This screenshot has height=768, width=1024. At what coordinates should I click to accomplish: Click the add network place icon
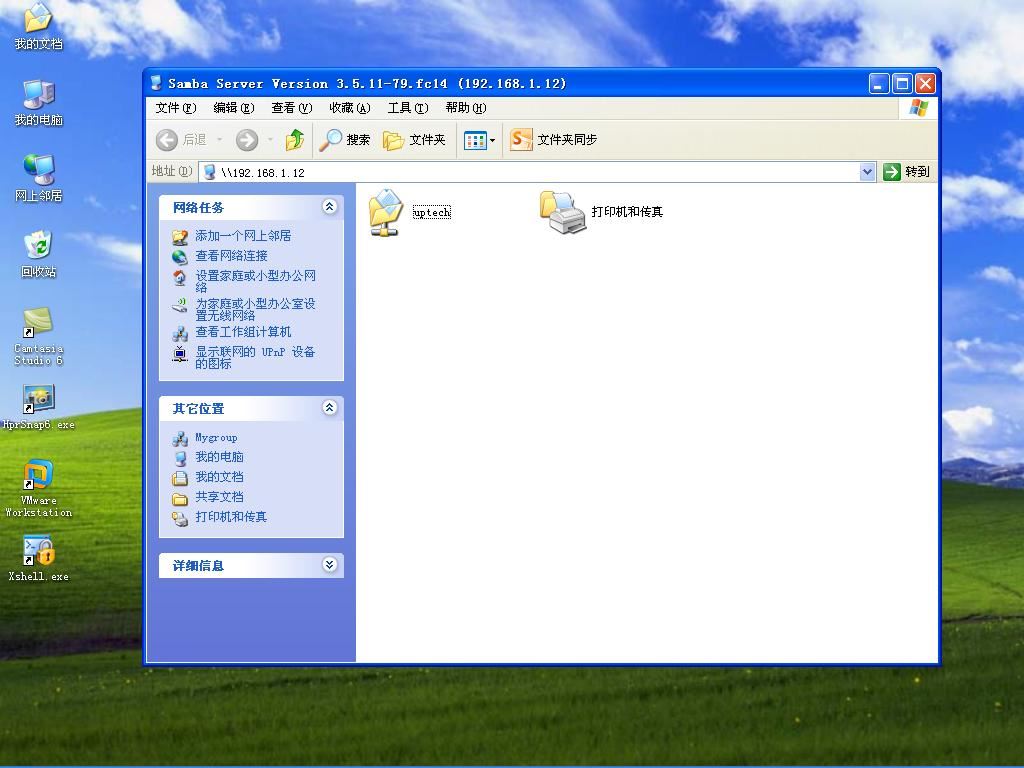180,236
